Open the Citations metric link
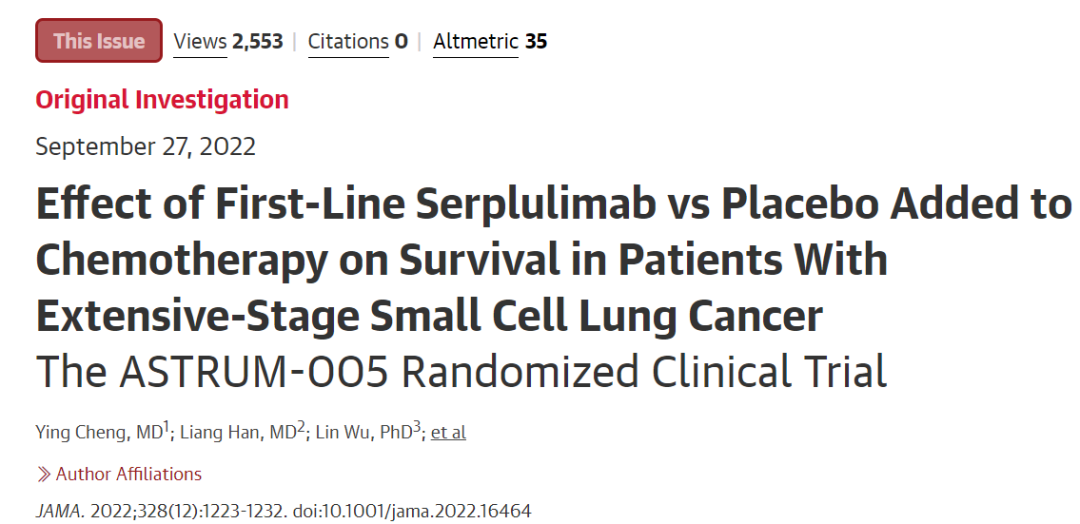 tap(348, 41)
